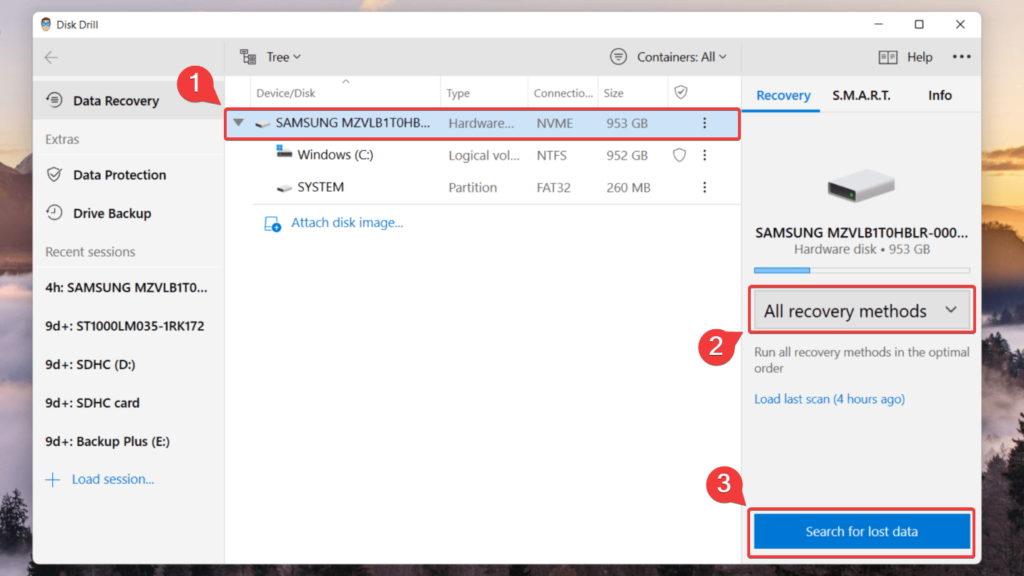Open the three-dot options menu for SAMSUNG drive

tap(705, 123)
